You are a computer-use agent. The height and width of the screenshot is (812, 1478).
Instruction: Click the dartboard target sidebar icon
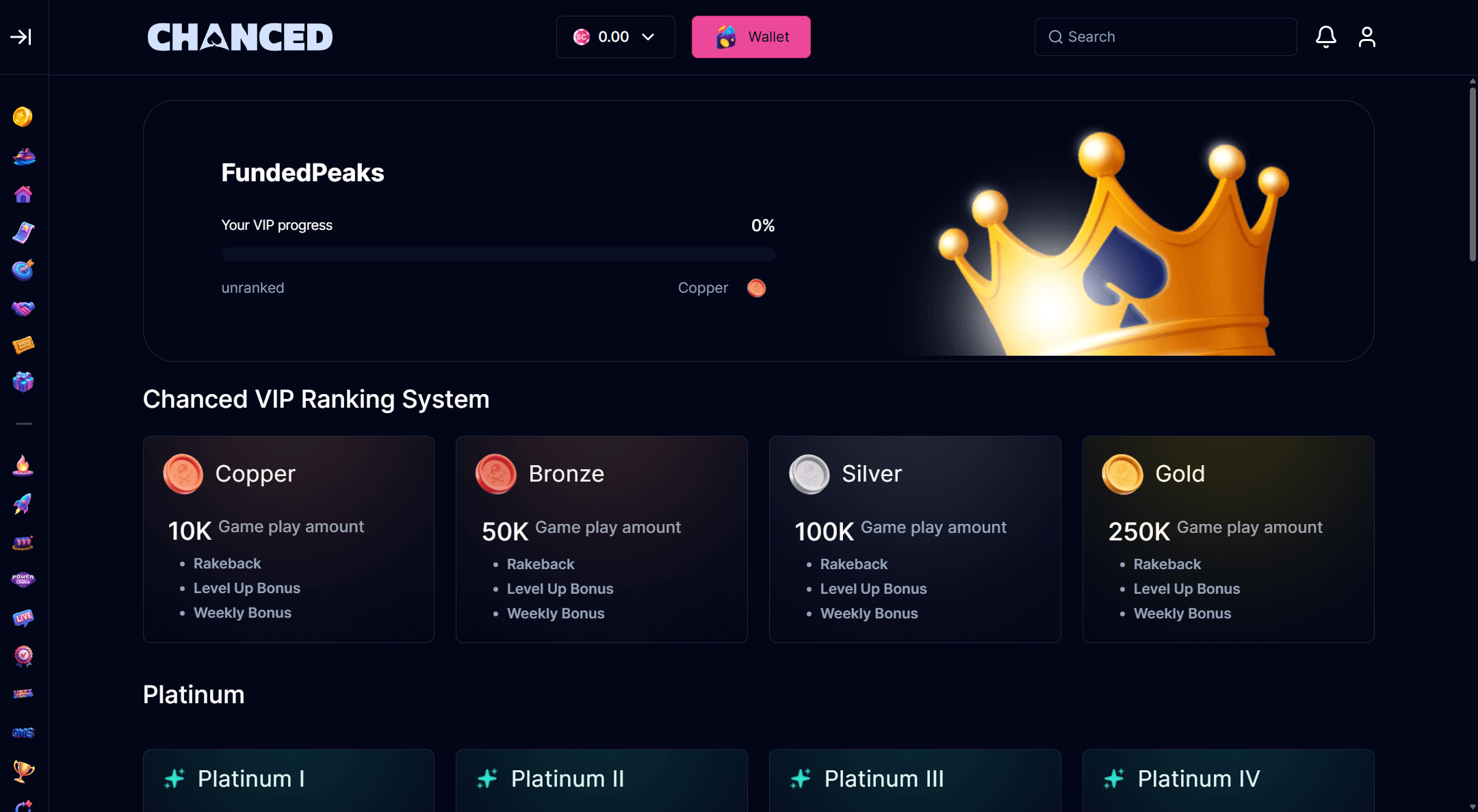pos(23,270)
